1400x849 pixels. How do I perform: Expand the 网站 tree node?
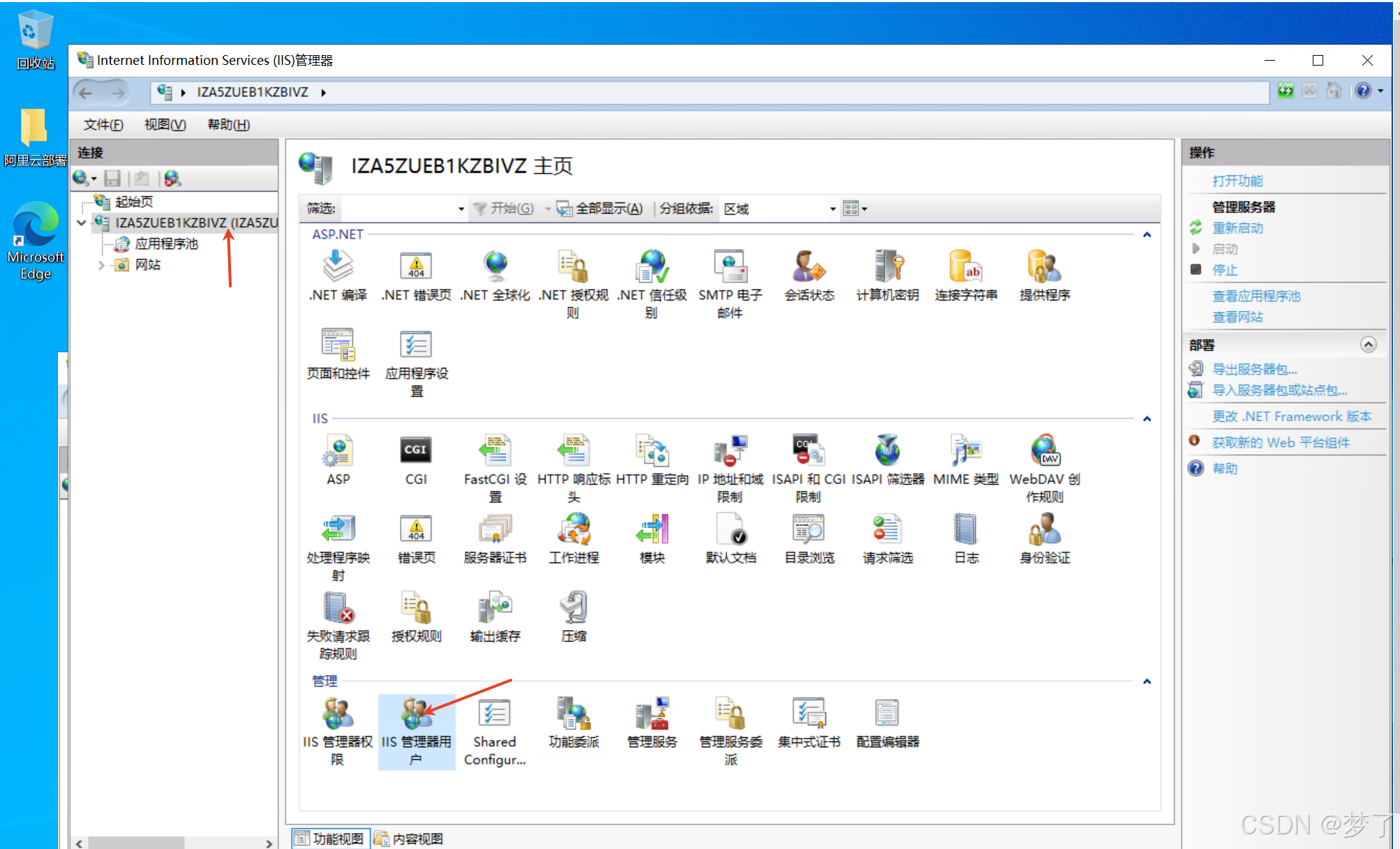[x=102, y=265]
